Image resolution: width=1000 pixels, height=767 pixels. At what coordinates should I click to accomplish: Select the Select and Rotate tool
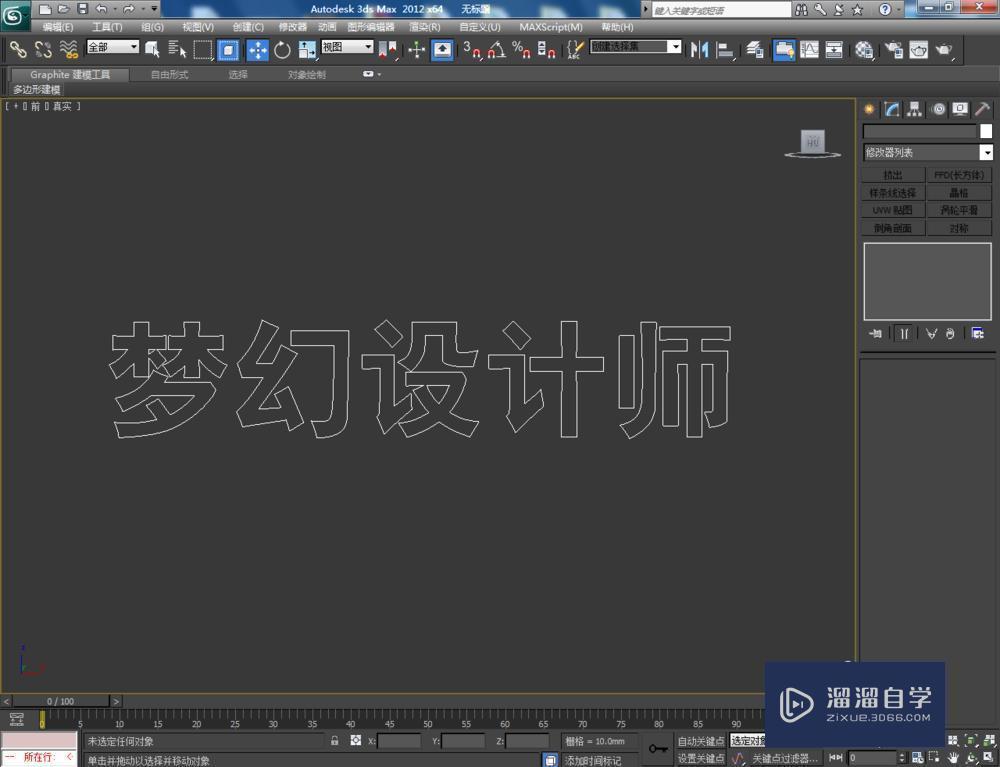(282, 50)
